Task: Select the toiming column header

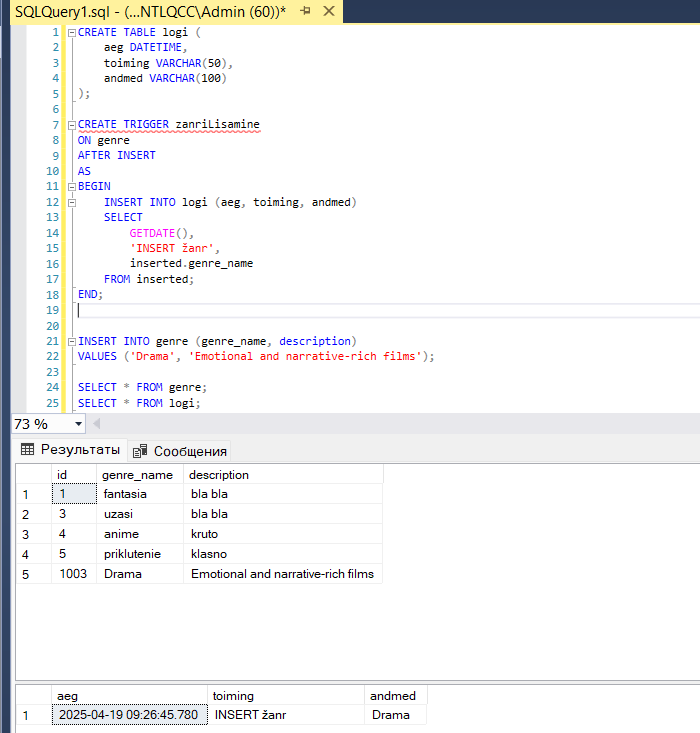Action: coord(286,696)
